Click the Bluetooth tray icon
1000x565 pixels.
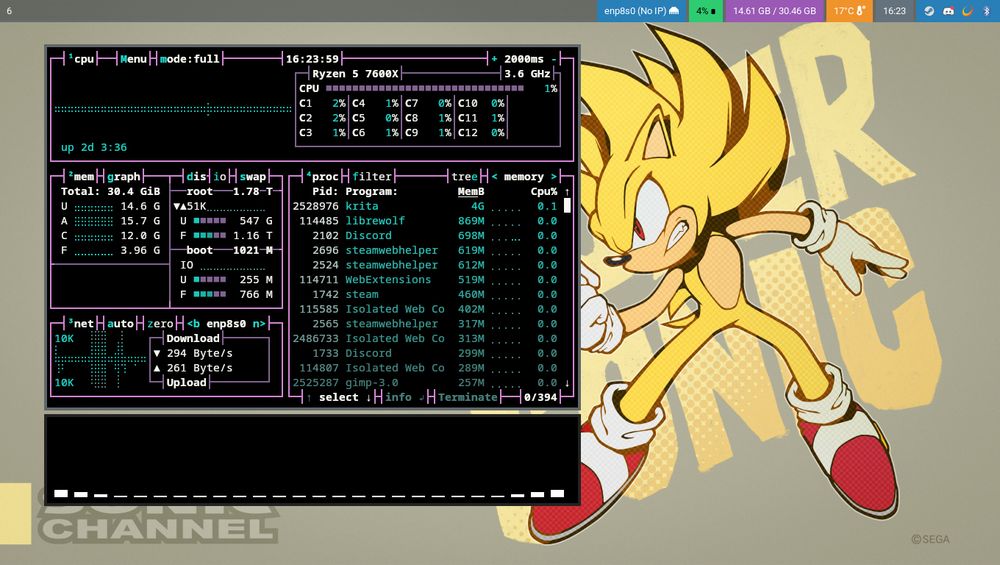pyautogui.click(x=987, y=11)
